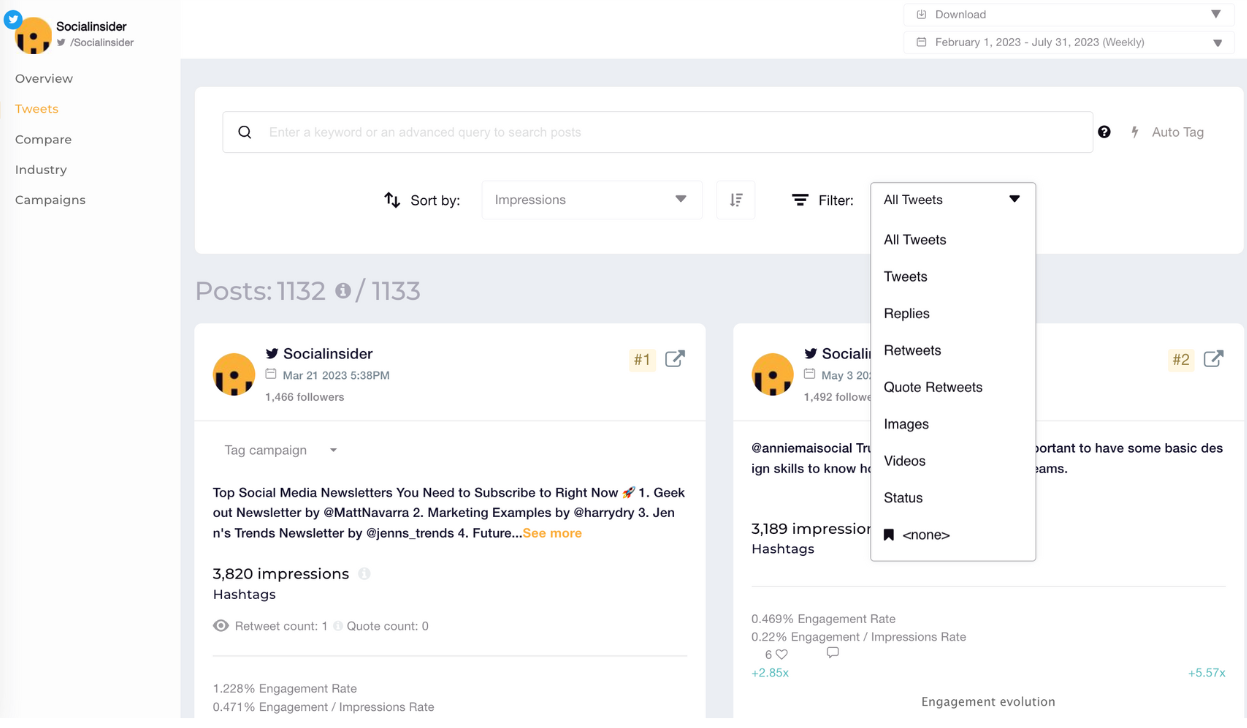Click the Twitter bird icon on post #1
The width and height of the screenshot is (1247, 728).
point(272,354)
